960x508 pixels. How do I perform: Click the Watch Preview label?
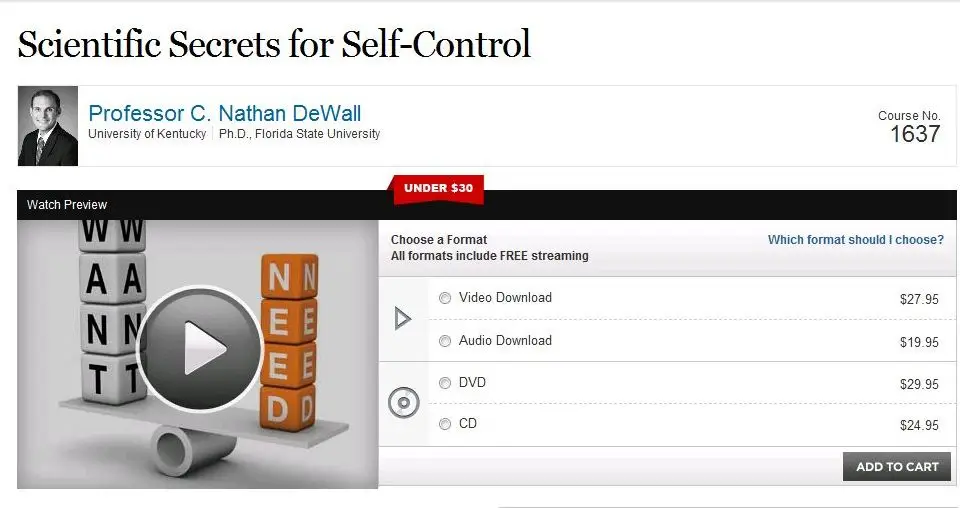click(x=67, y=205)
